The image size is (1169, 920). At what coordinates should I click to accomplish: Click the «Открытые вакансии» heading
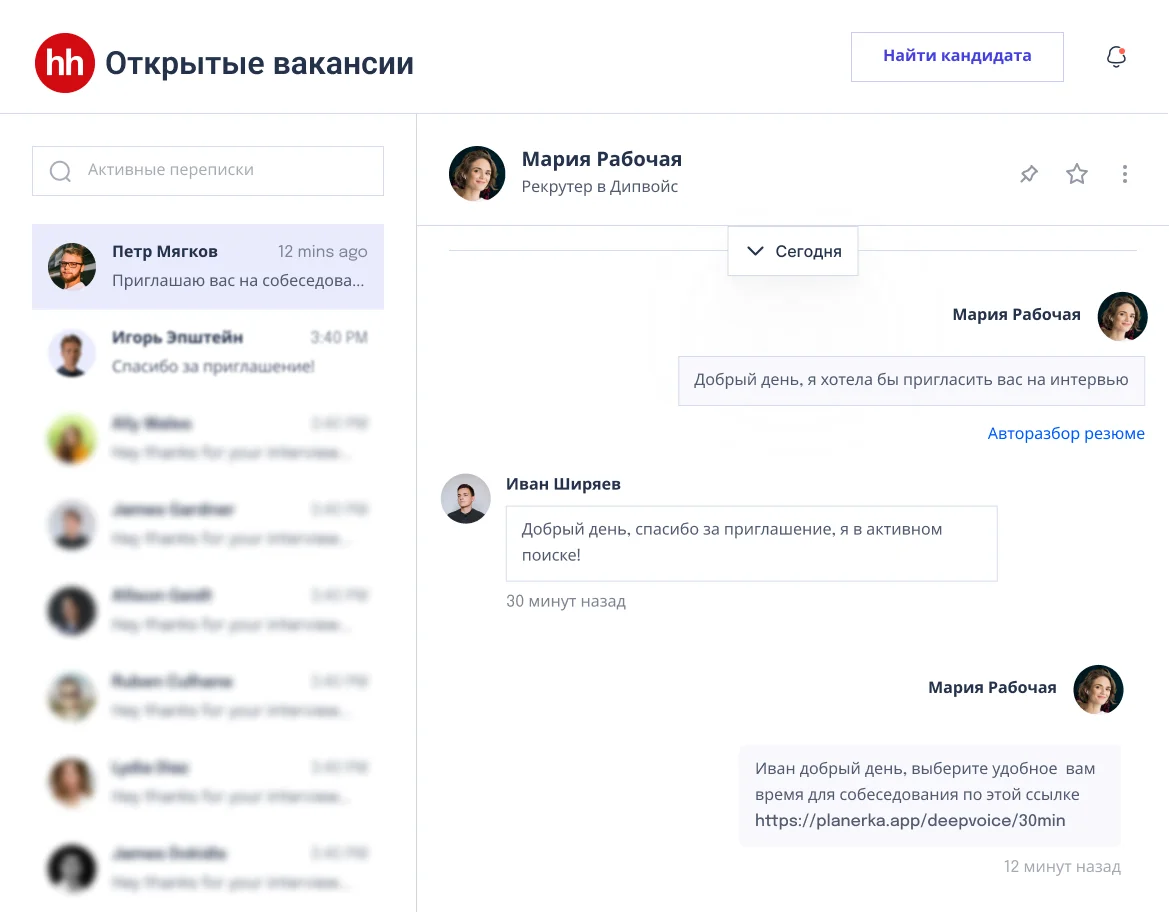(260, 62)
